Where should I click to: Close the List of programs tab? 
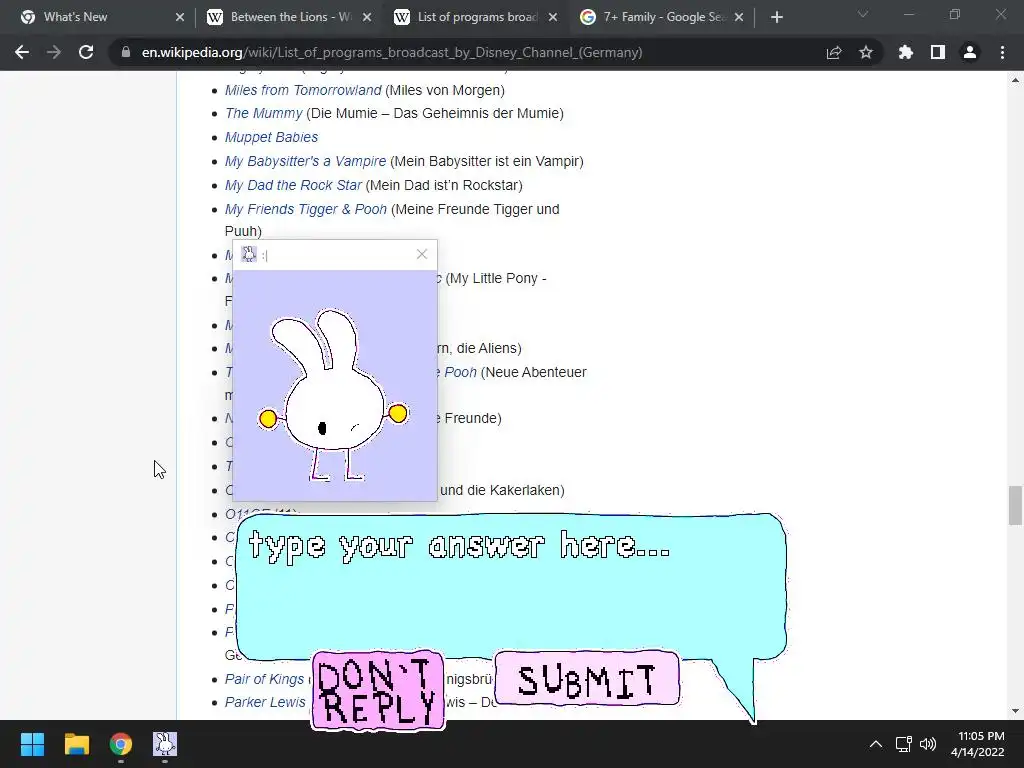tap(553, 17)
